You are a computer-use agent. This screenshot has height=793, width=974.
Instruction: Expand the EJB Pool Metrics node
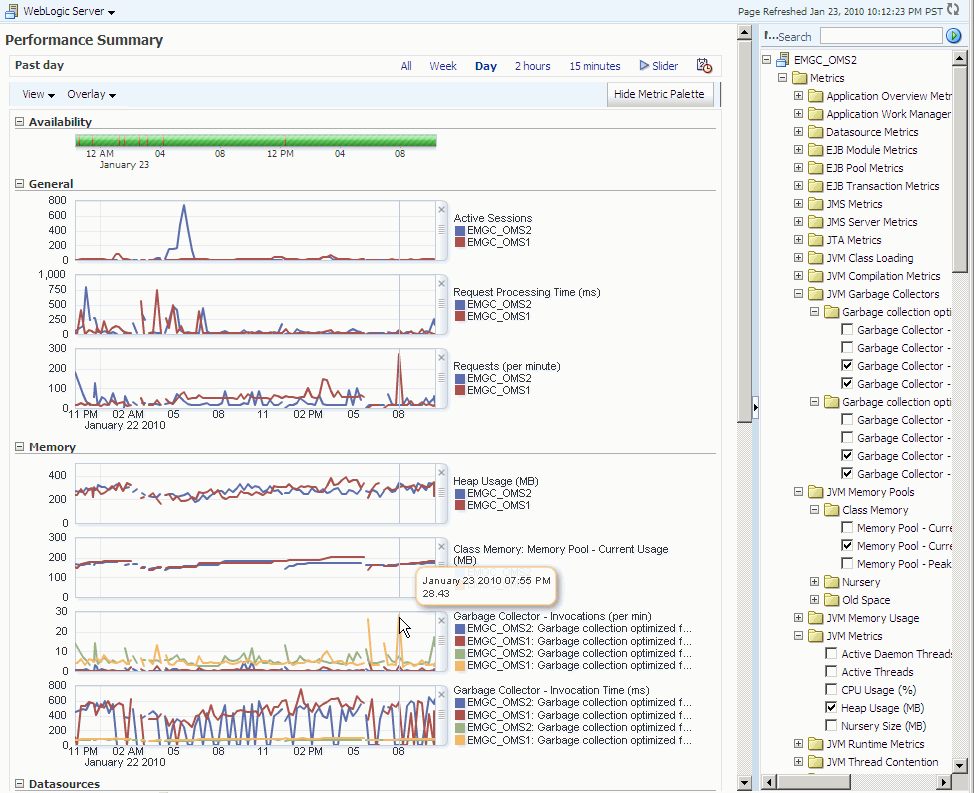coord(799,168)
